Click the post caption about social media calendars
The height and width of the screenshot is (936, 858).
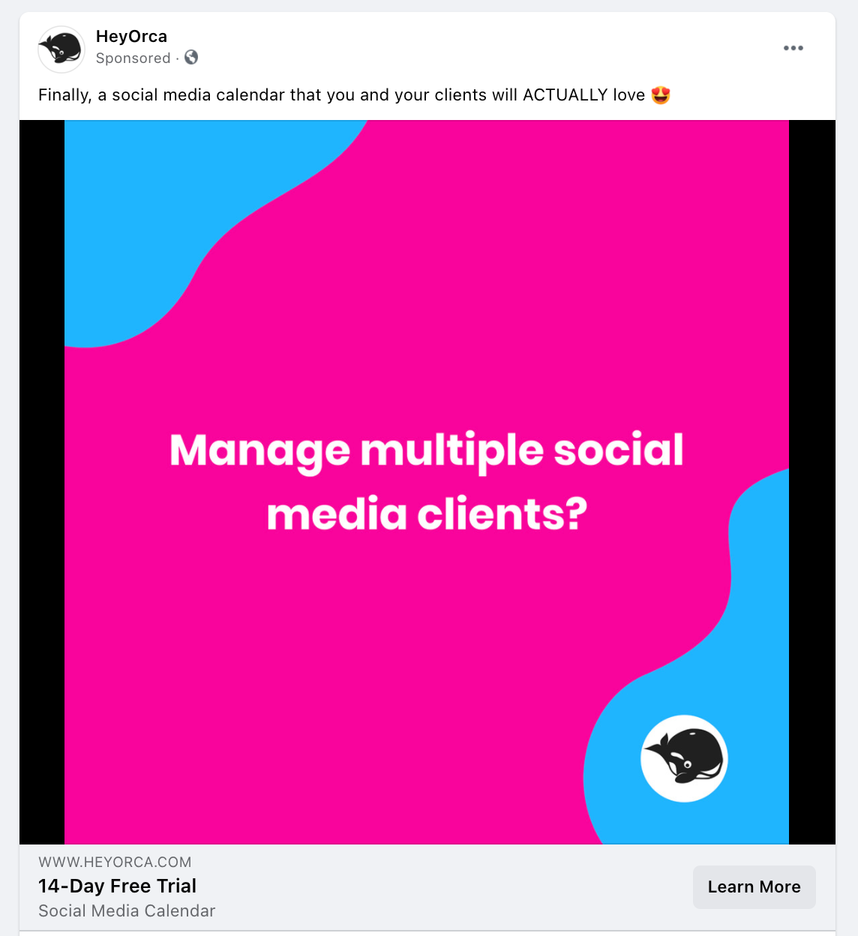[x=350, y=95]
